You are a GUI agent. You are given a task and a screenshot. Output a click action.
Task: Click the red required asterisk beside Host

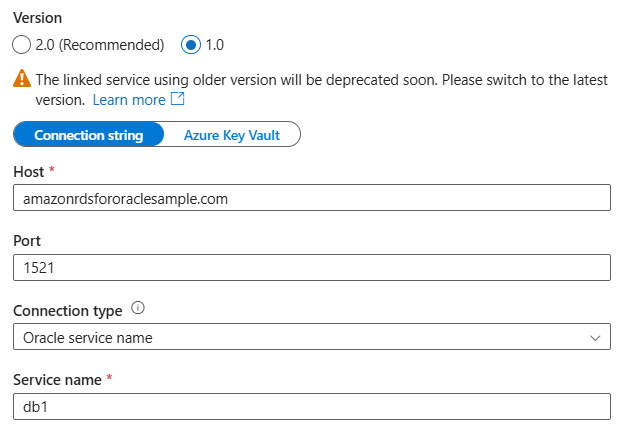[x=51, y=171]
